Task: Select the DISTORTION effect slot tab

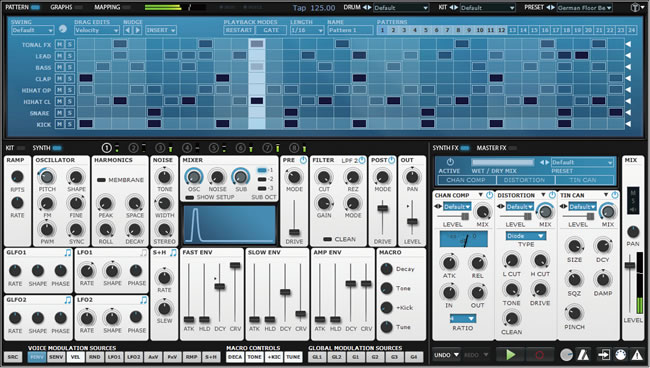Action: (524, 180)
